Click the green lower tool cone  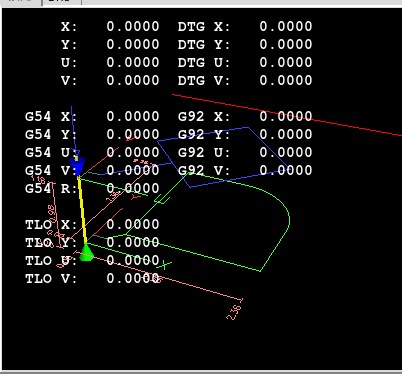tap(86, 252)
